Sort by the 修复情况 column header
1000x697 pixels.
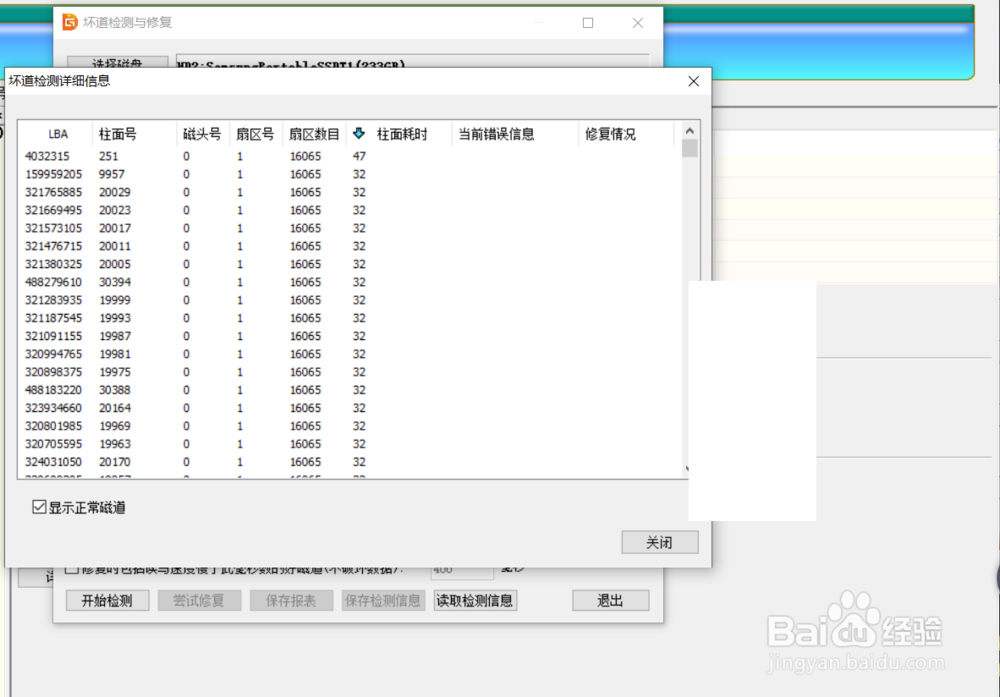(626, 134)
